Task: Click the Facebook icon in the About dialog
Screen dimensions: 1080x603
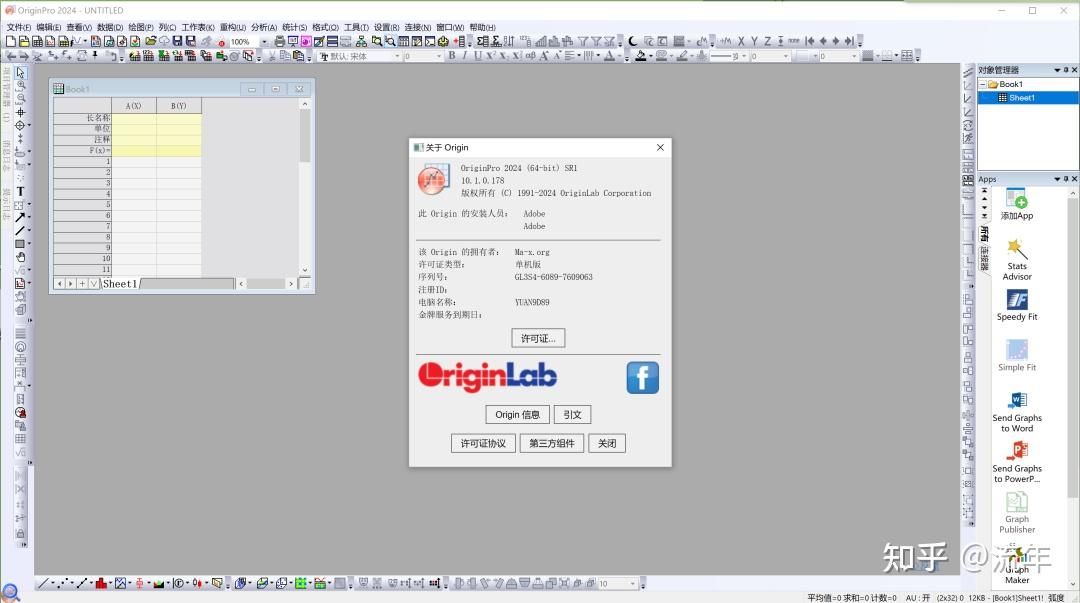Action: tap(642, 377)
